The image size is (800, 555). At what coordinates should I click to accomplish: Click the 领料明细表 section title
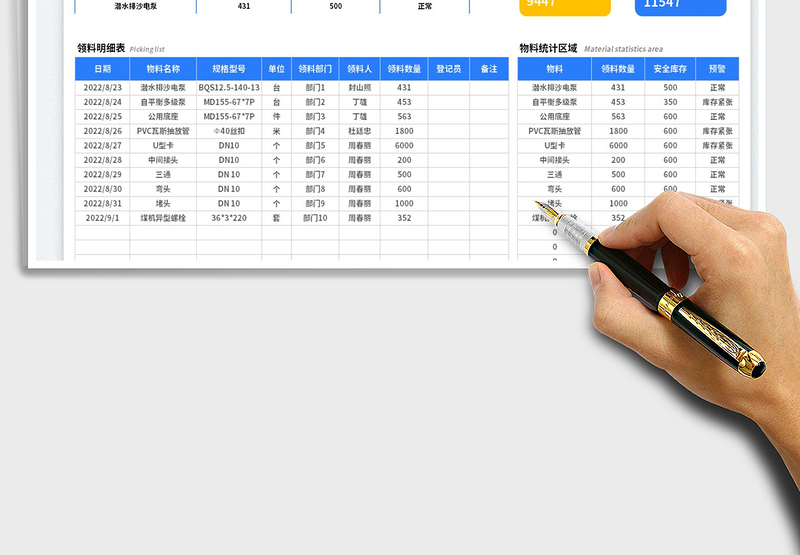[101, 48]
